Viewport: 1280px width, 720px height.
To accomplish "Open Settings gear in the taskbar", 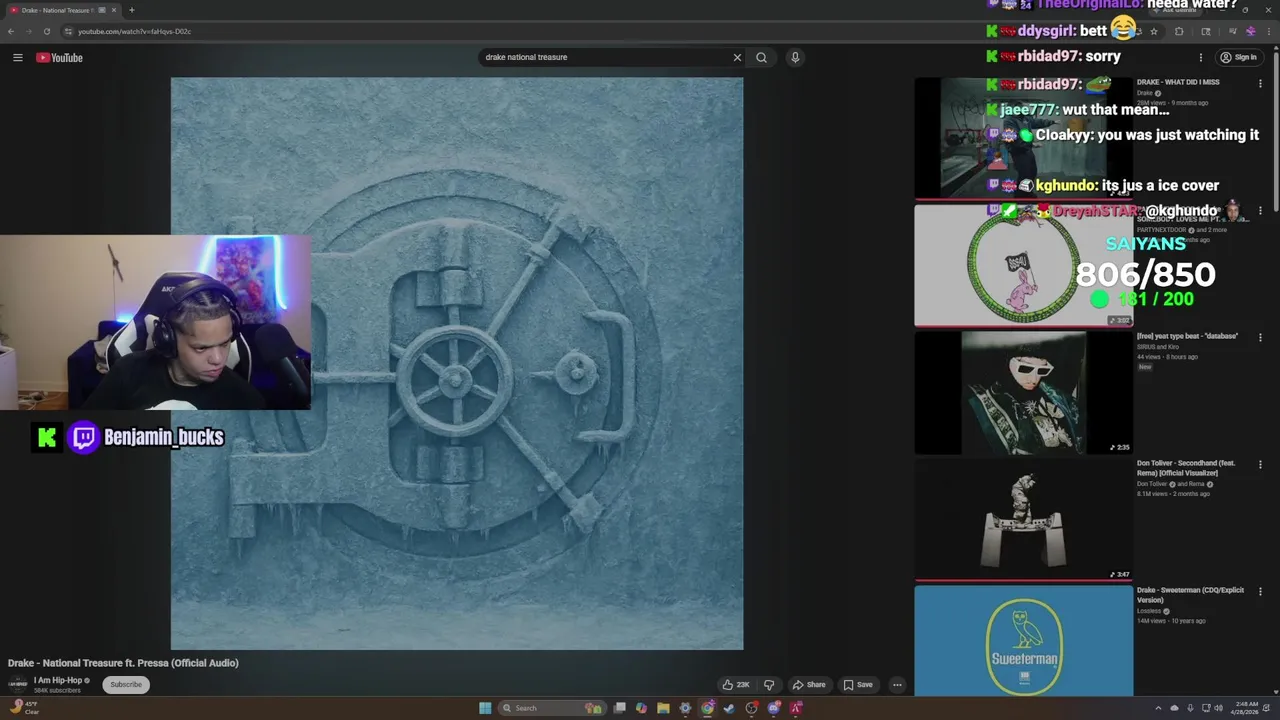I will 685,708.
